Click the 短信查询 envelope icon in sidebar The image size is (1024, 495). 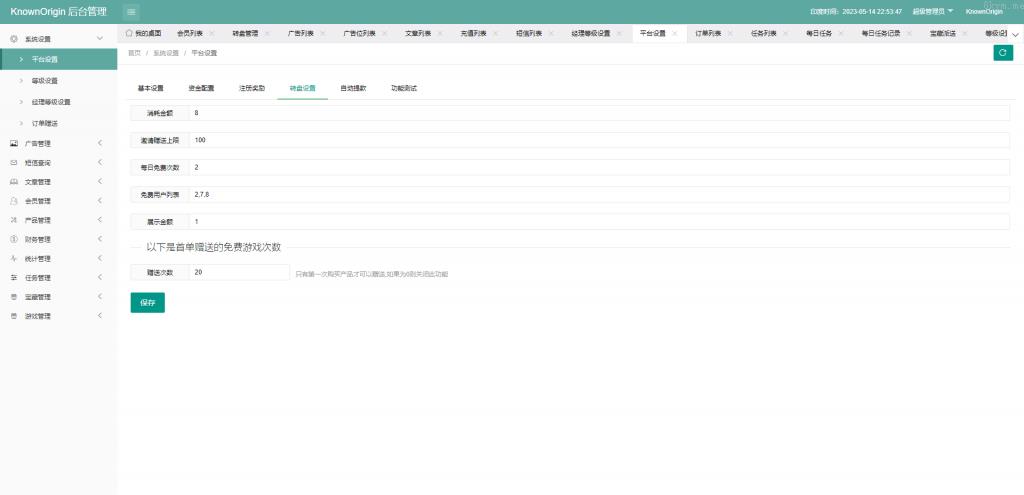coord(14,163)
